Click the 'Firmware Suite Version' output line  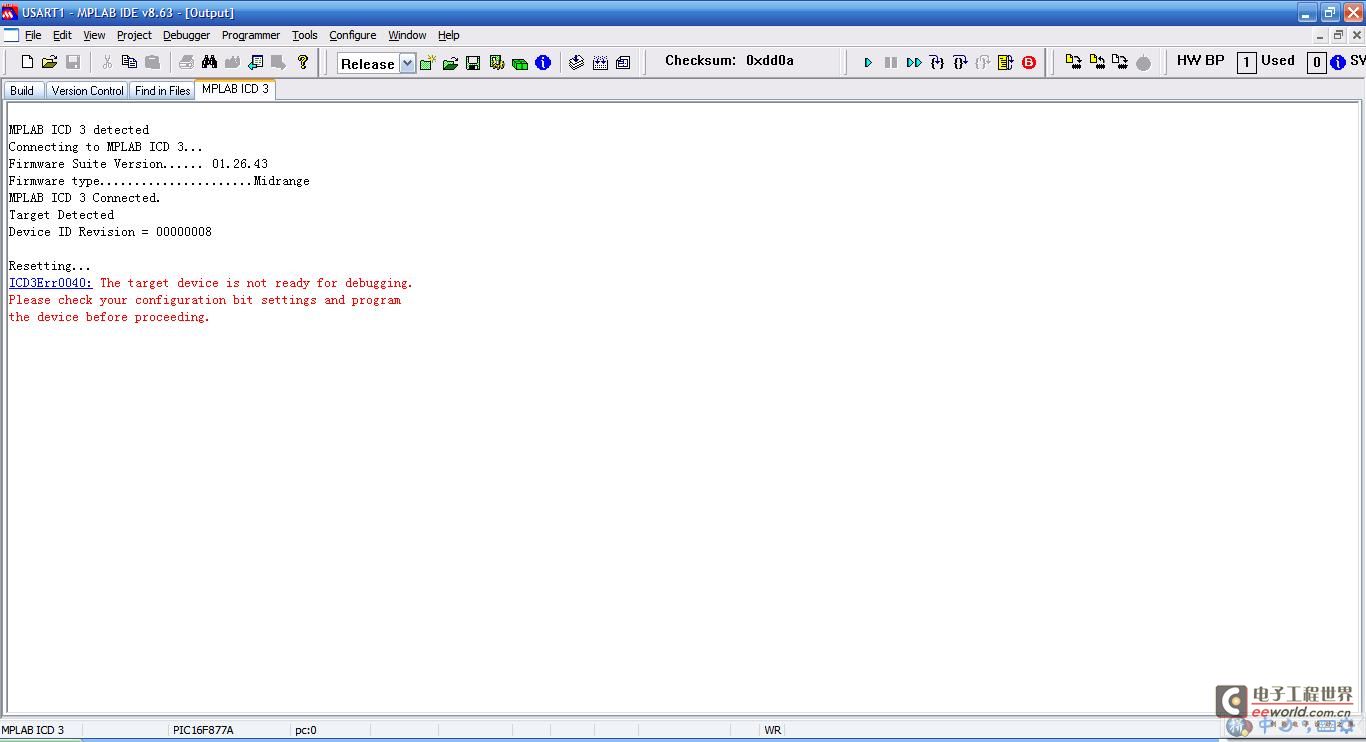tap(138, 164)
